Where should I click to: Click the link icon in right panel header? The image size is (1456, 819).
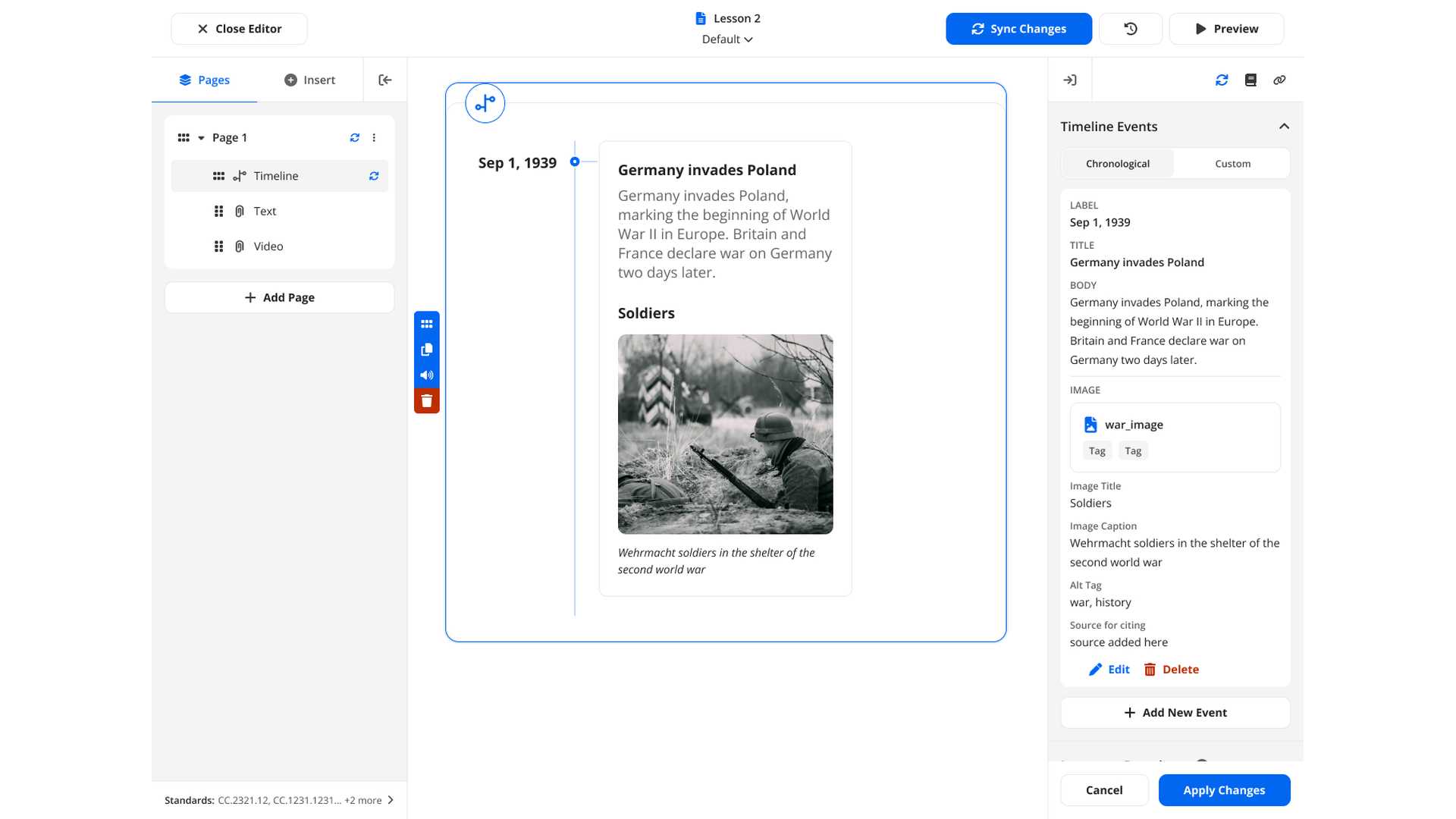pos(1279,80)
